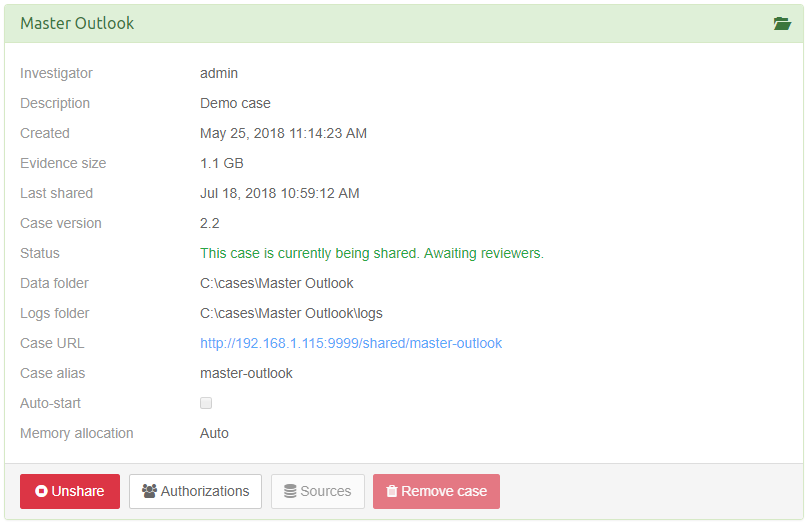
Task: Click the Memory allocation Auto value
Action: [x=214, y=433]
